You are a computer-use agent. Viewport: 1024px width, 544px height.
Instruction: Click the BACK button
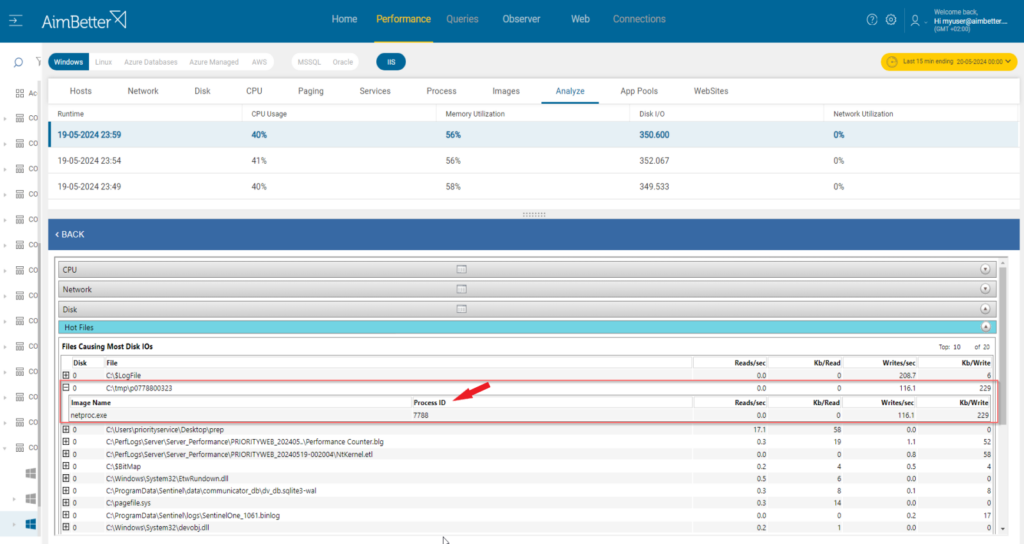[x=70, y=234]
